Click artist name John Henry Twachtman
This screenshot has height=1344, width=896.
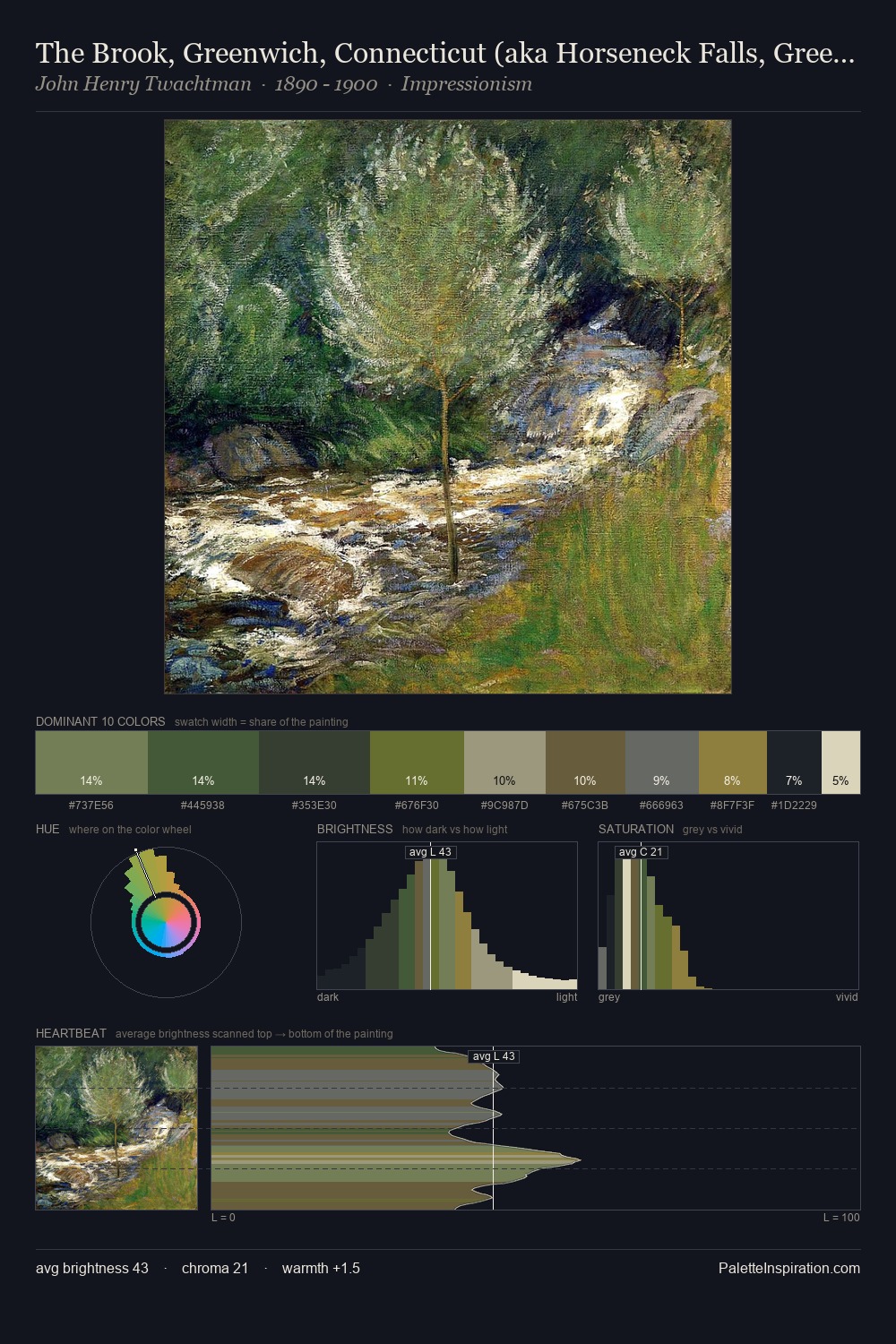tap(143, 84)
